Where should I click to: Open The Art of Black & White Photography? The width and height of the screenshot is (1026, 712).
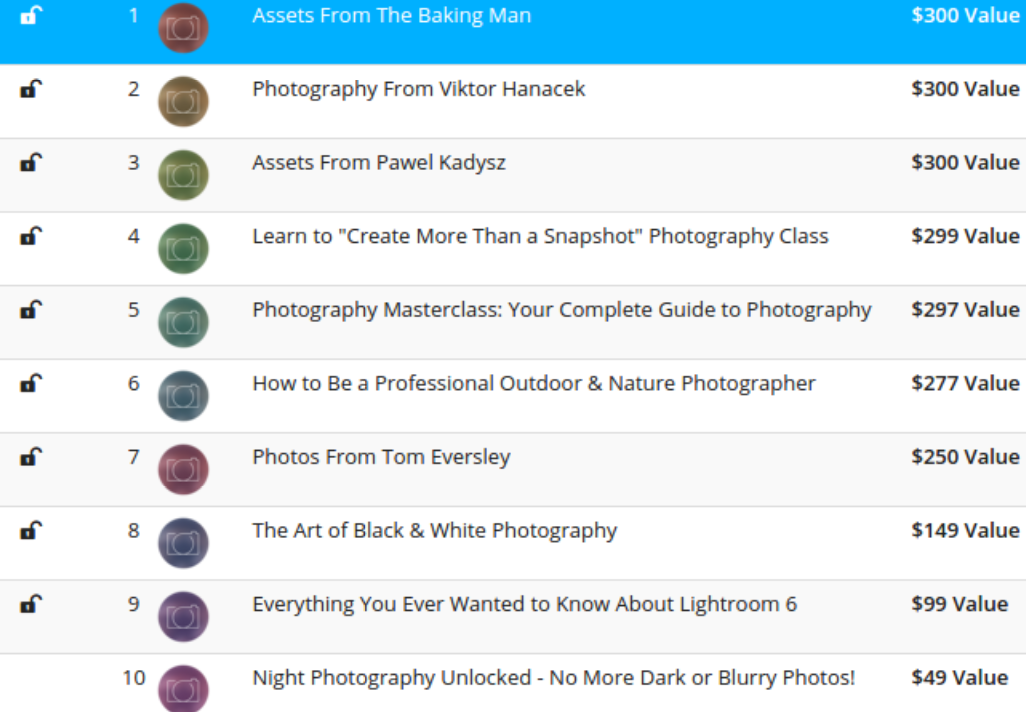pyautogui.click(x=434, y=531)
